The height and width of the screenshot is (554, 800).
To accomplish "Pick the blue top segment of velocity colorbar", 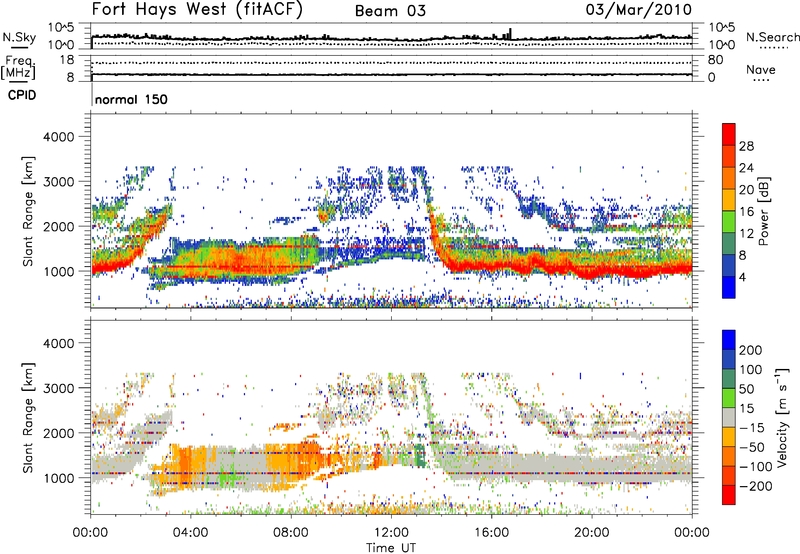I will 729,340.
